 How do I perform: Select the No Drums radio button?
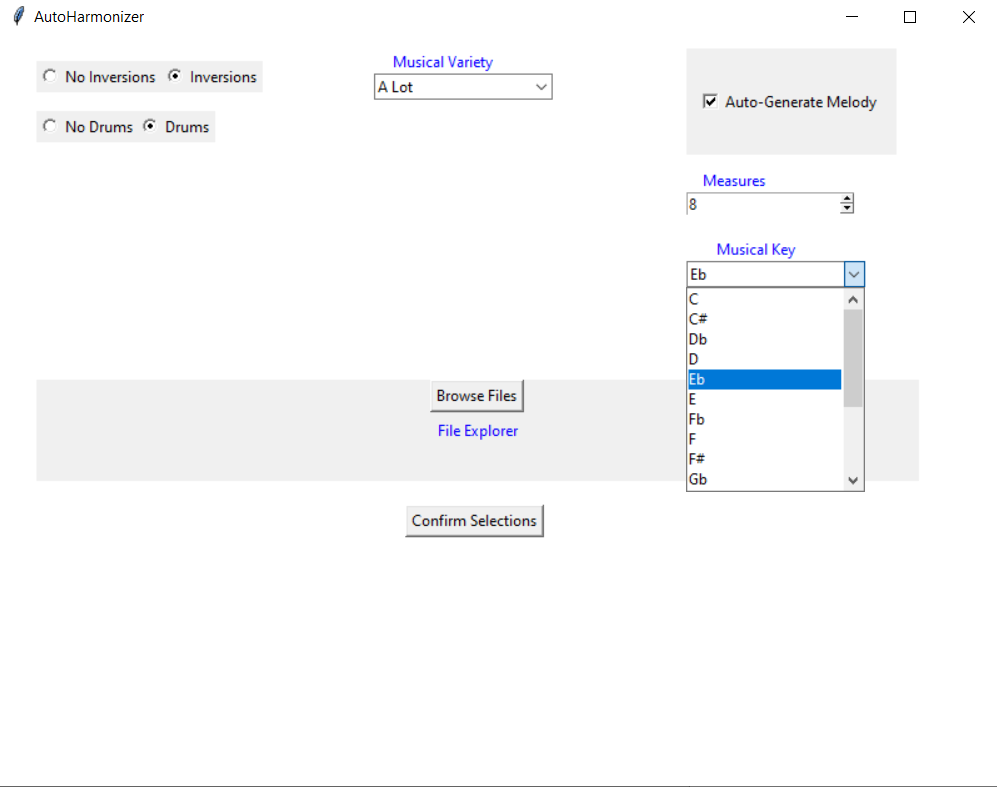pos(50,126)
